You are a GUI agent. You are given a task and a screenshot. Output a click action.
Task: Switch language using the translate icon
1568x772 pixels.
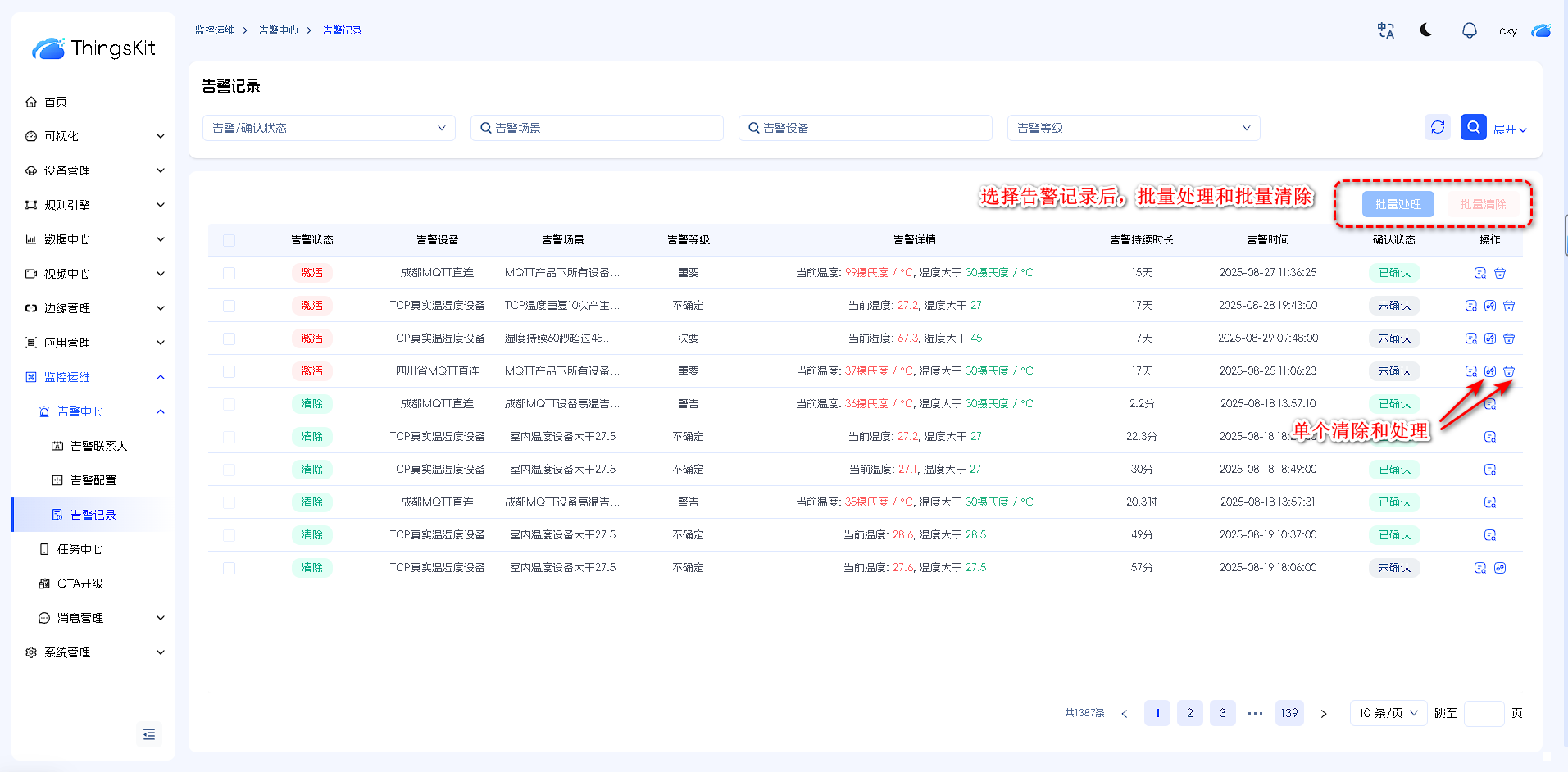[x=1385, y=30]
